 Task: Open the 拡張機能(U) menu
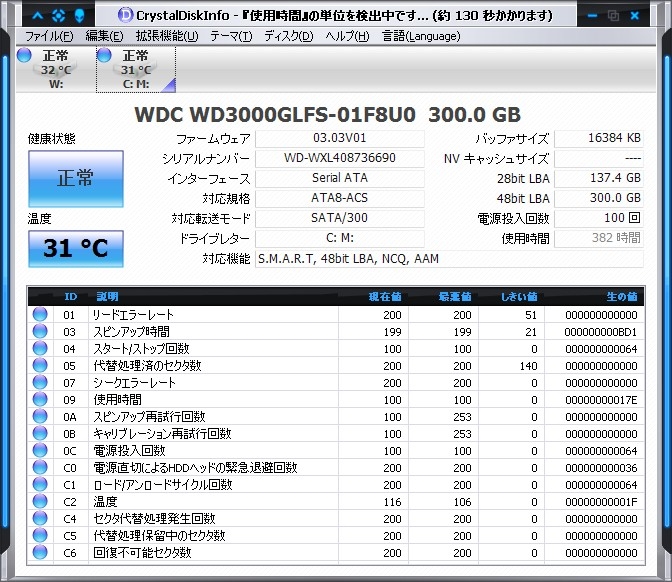tap(167, 36)
